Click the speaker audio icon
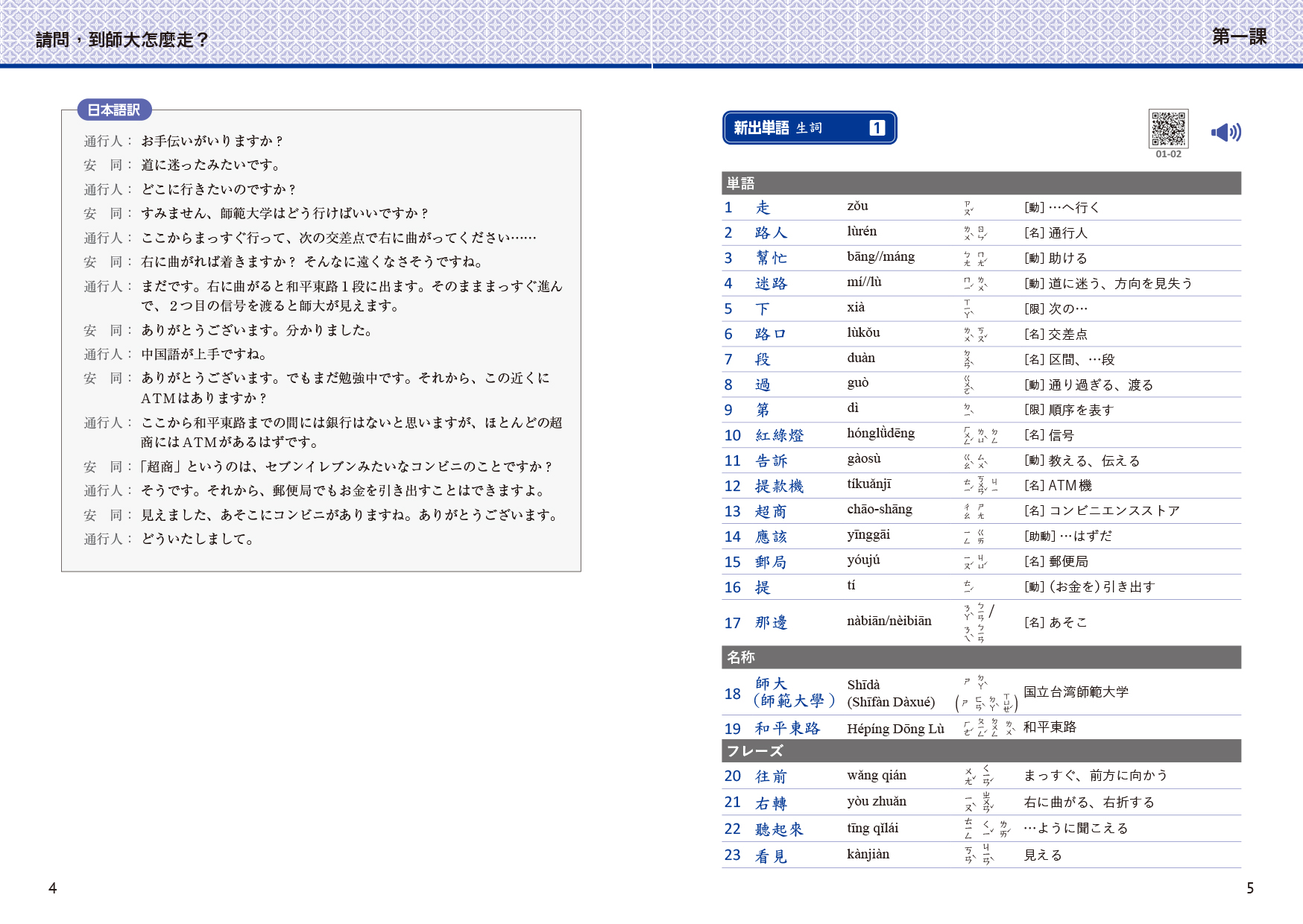 click(1225, 133)
